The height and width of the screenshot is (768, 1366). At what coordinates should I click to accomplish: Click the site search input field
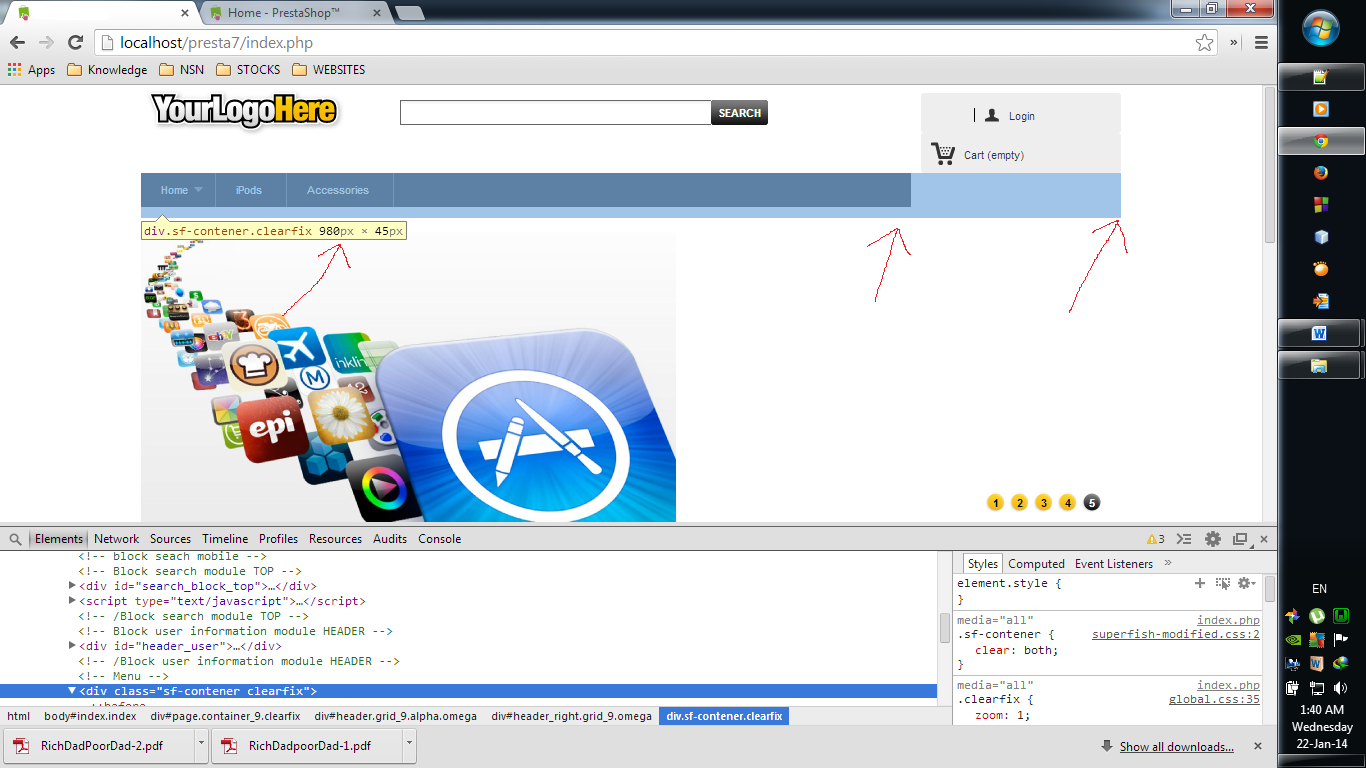click(555, 113)
